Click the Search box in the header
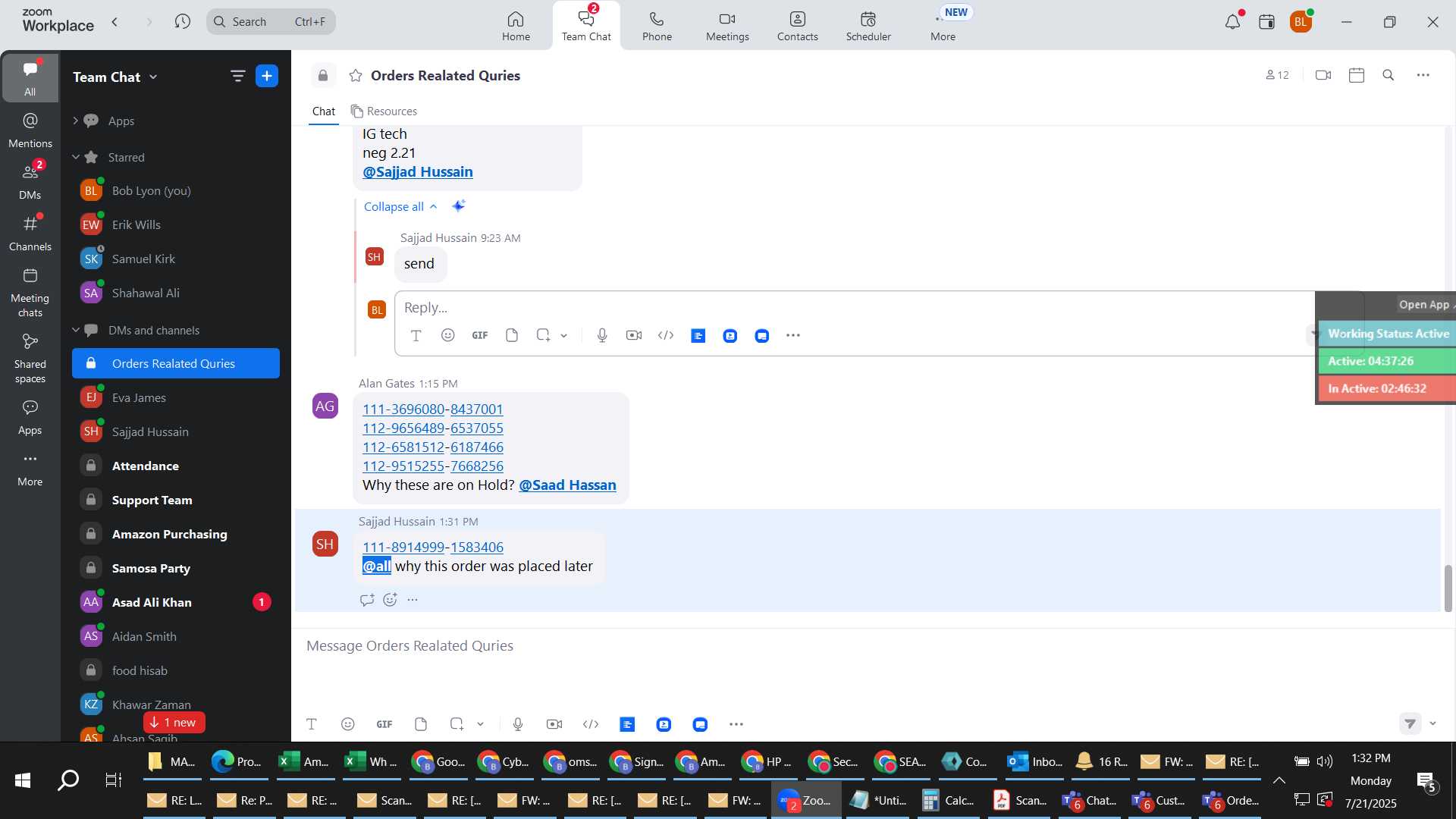The width and height of the screenshot is (1456, 819). click(x=271, y=21)
